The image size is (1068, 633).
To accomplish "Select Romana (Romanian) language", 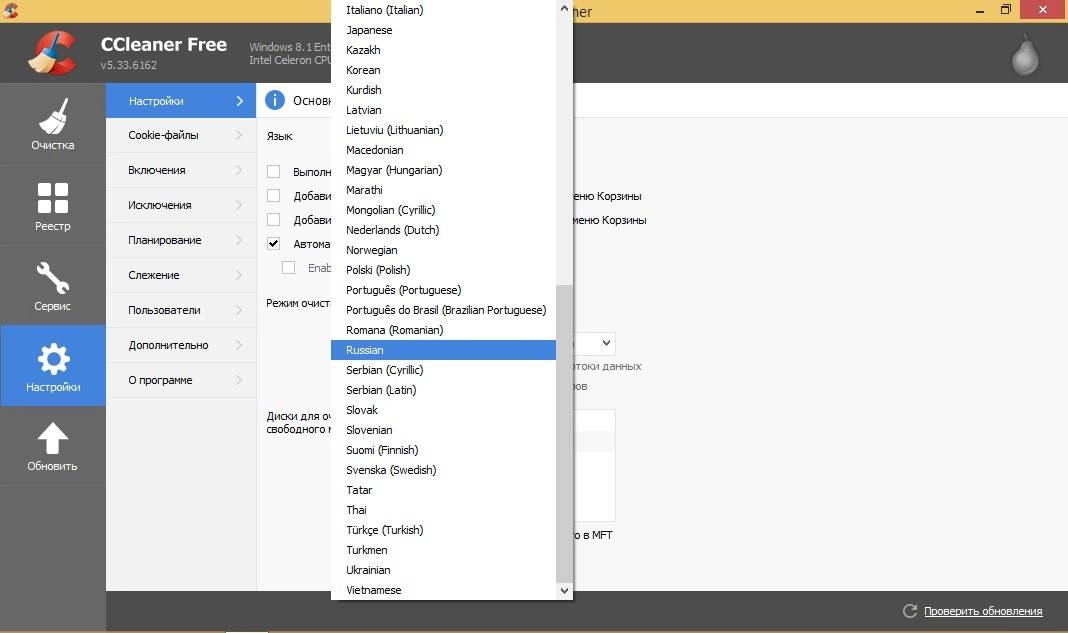I will coord(443,330).
